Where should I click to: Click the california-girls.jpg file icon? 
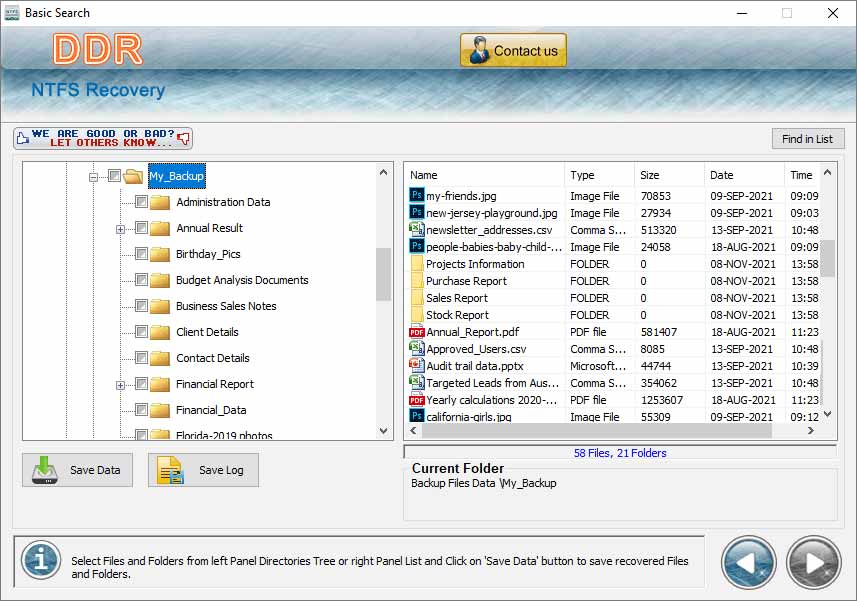416,415
